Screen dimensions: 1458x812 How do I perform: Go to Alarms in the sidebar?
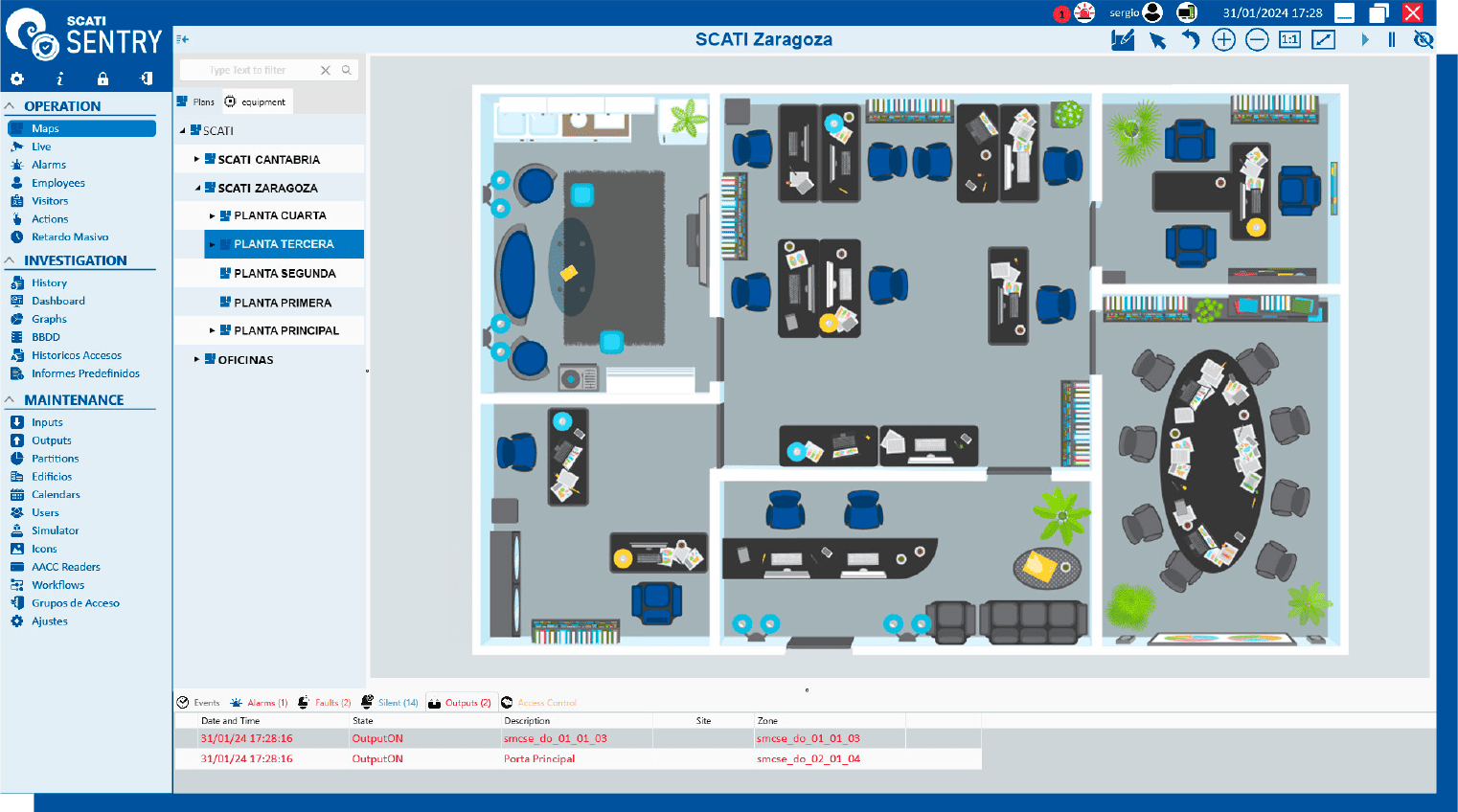click(x=49, y=165)
